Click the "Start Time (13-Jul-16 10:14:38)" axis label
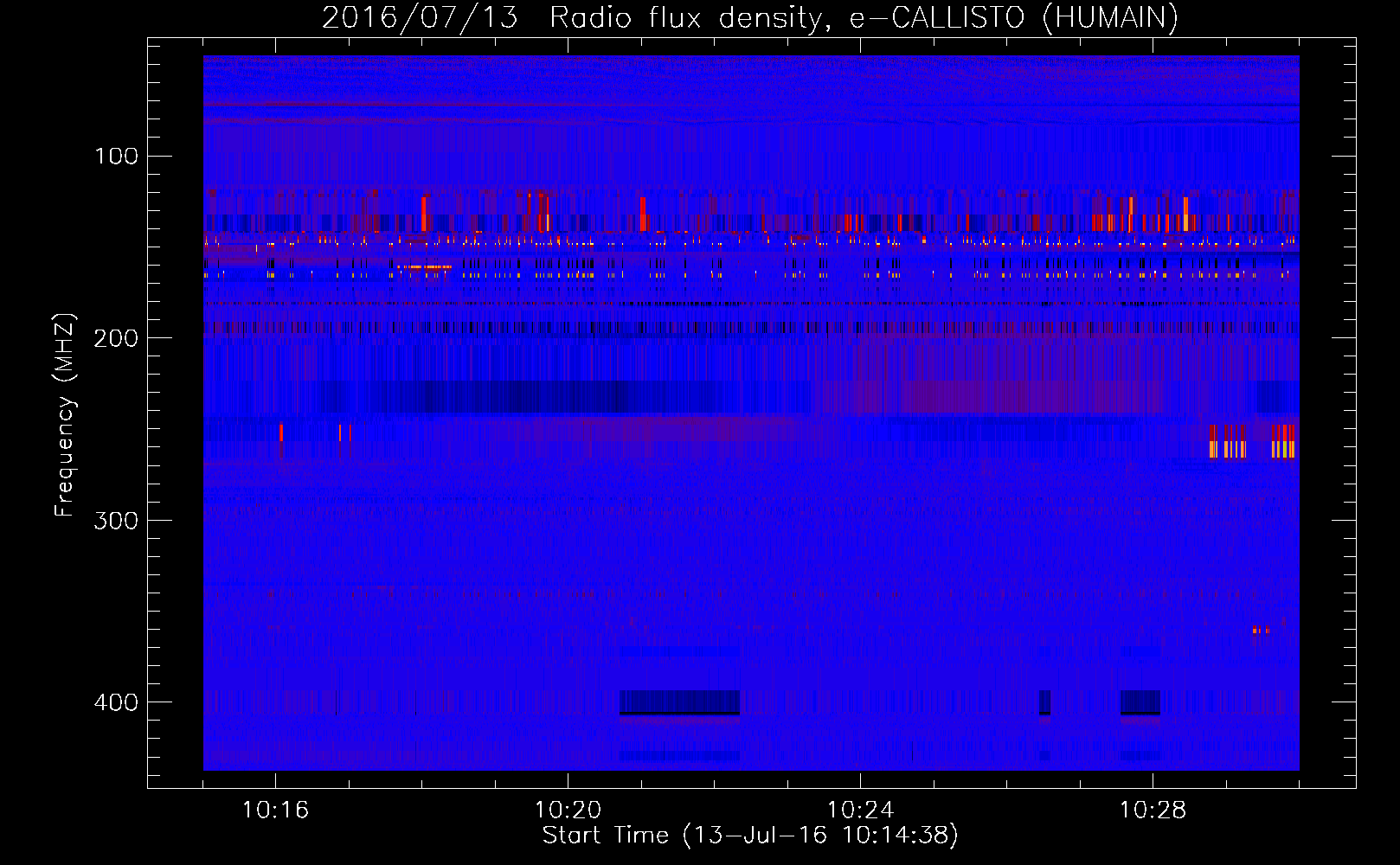This screenshot has width=1400, height=865. (x=750, y=836)
